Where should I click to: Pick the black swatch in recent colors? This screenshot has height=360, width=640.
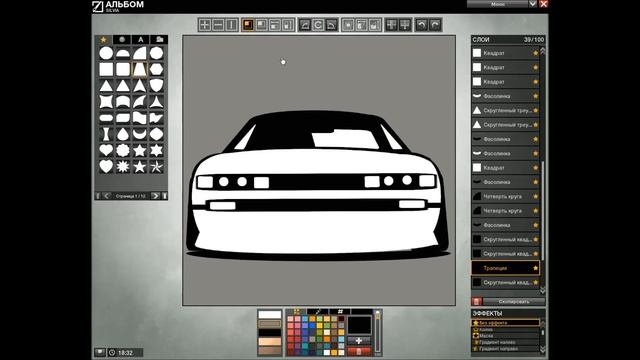click(270, 333)
